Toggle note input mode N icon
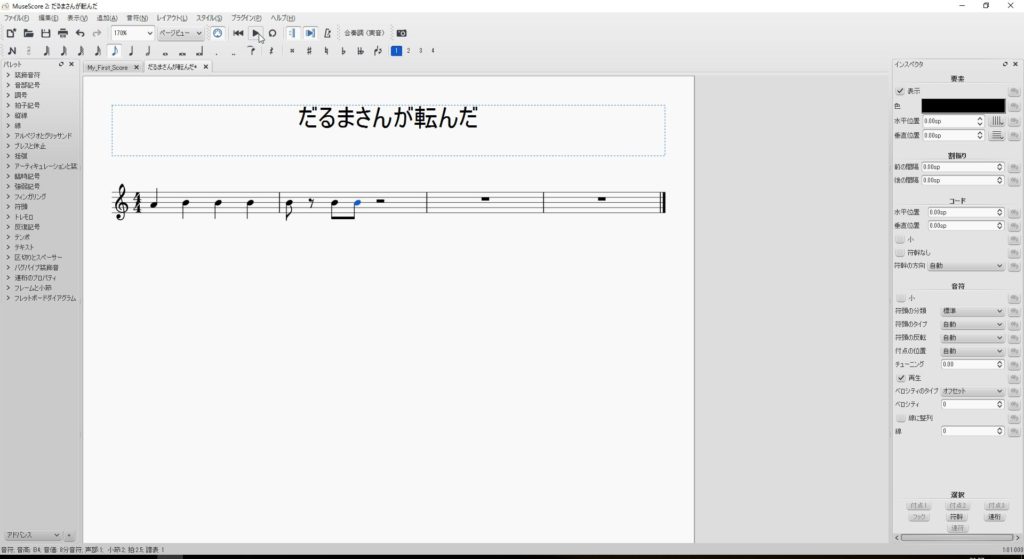Viewport: 1024px width, 559px height. click(x=12, y=51)
